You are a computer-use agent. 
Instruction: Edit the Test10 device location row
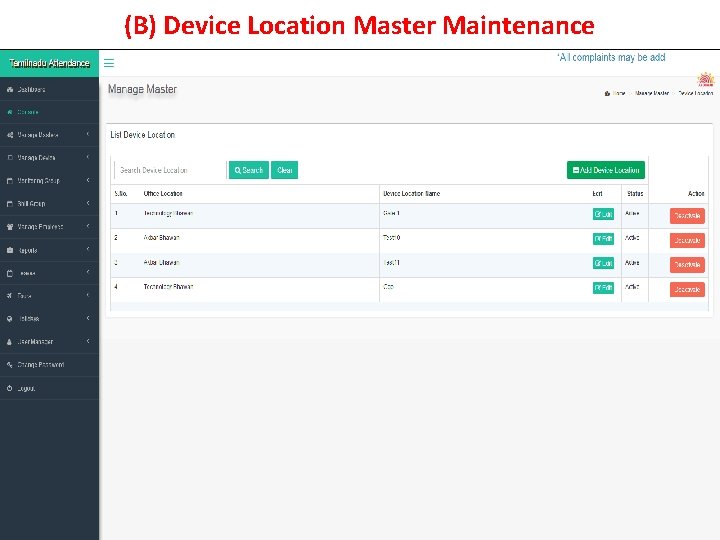pyautogui.click(x=603, y=239)
